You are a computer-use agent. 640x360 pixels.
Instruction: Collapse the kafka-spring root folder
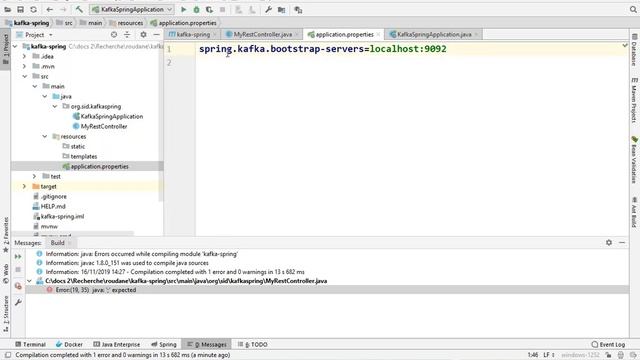[15, 46]
